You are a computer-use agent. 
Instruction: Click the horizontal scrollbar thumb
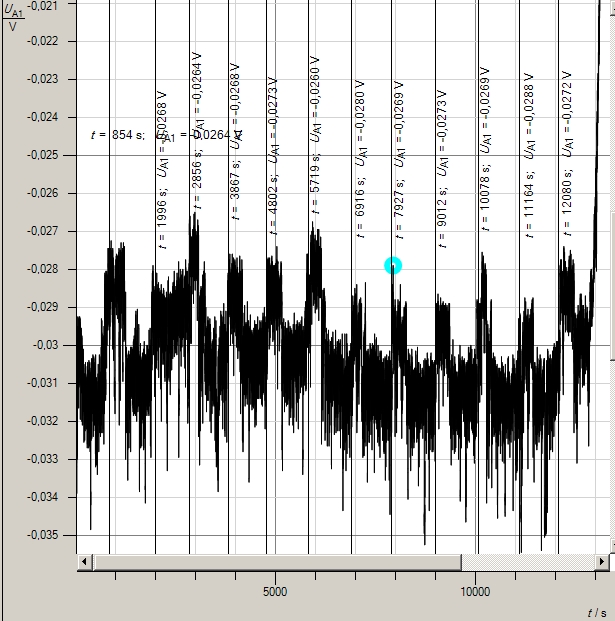(x=277, y=562)
